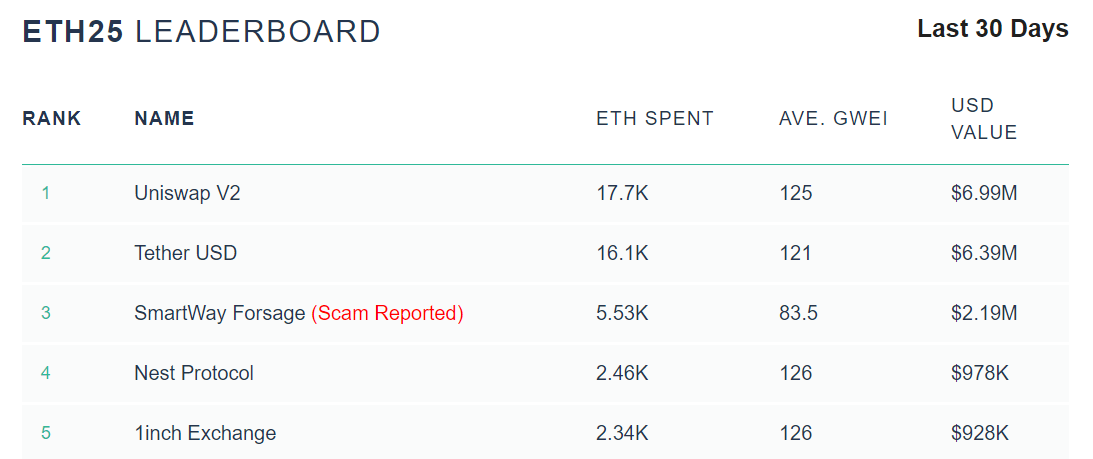Click the AVE. GWEI column header

833,119
